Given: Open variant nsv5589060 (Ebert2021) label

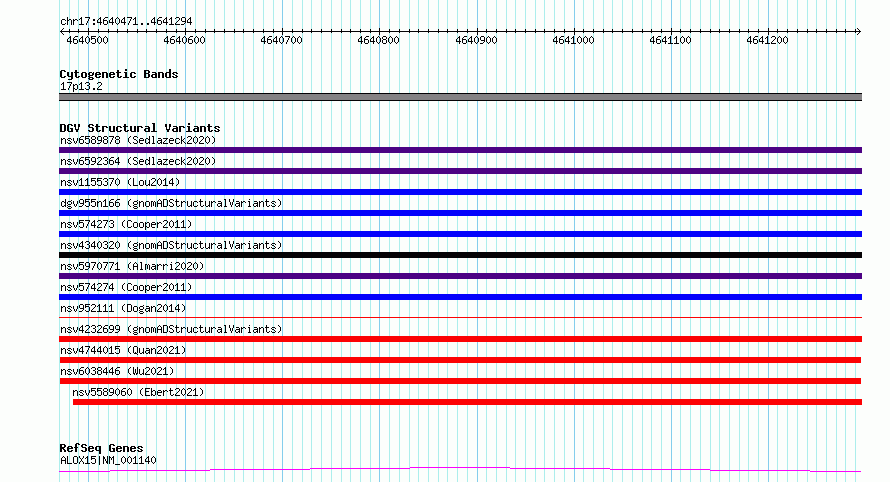Looking at the screenshot, I should click(138, 392).
